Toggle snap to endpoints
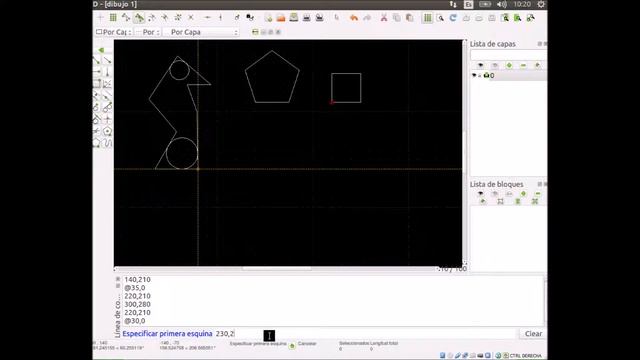This screenshot has height=360, width=640. 126,18
